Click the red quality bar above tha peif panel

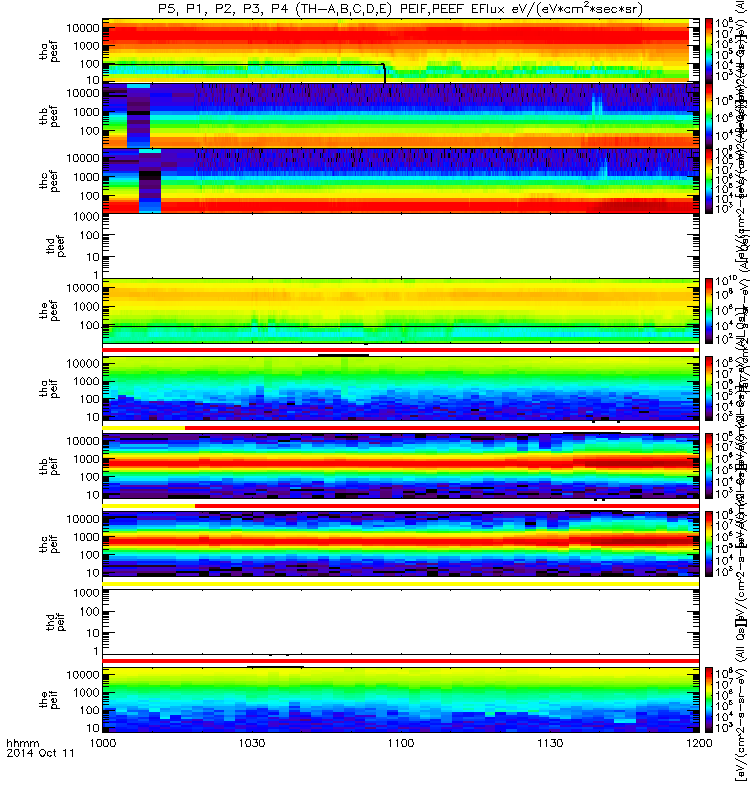(398, 350)
